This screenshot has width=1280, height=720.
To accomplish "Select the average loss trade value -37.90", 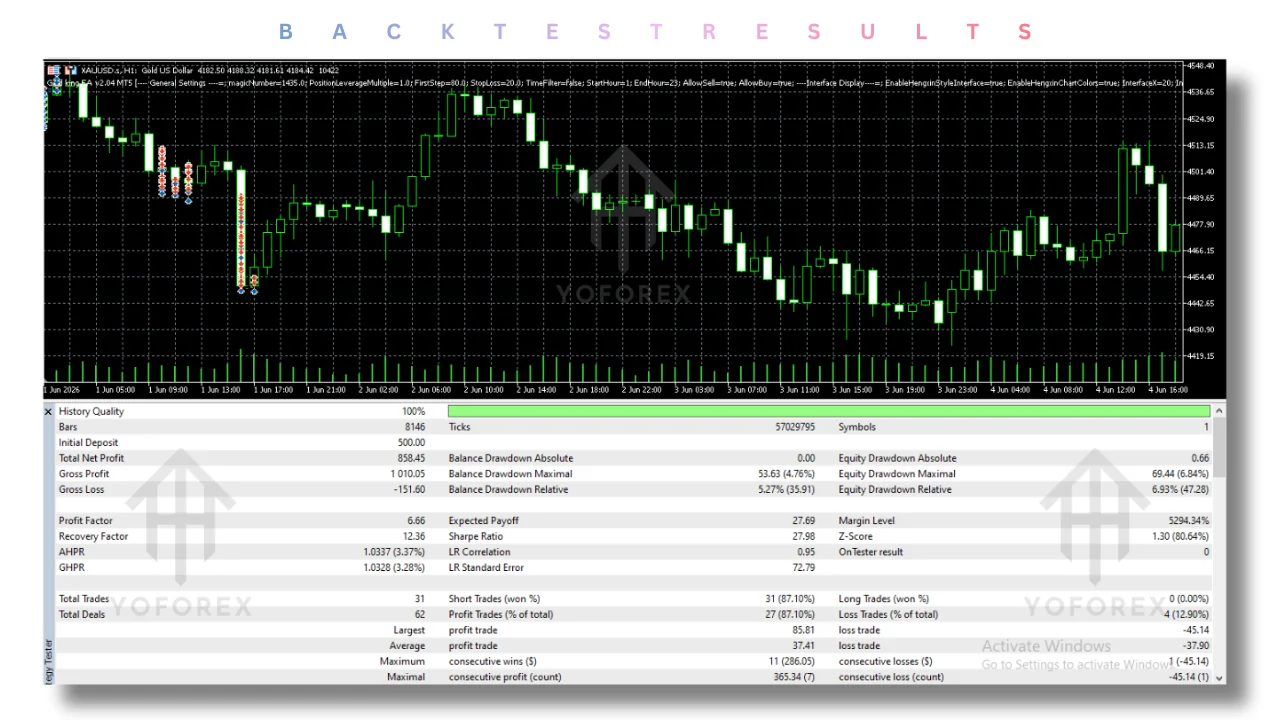I will click(1195, 646).
